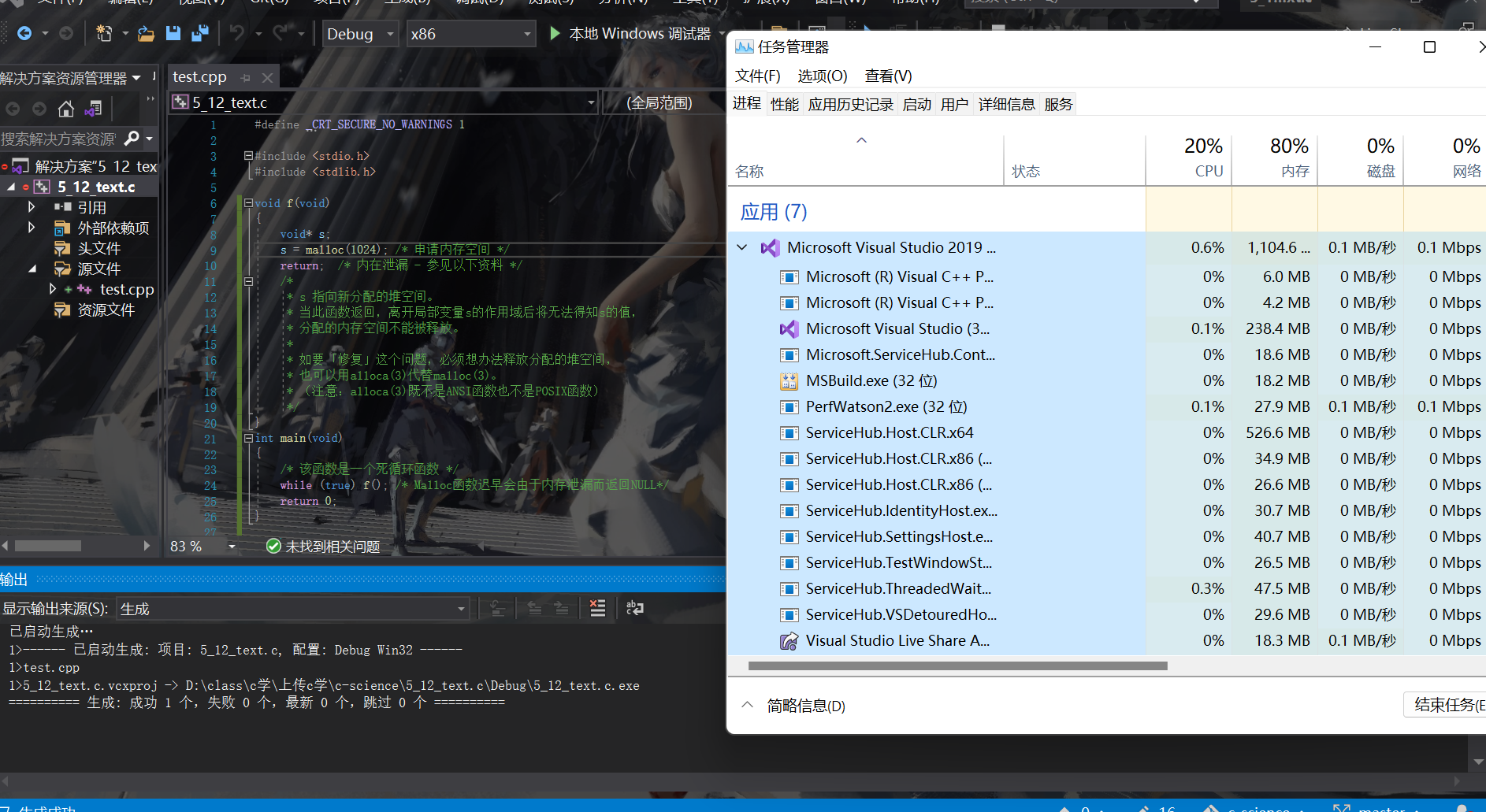Open the dropdown arrow beside New Project icon
The image size is (1486, 812).
tap(125, 34)
